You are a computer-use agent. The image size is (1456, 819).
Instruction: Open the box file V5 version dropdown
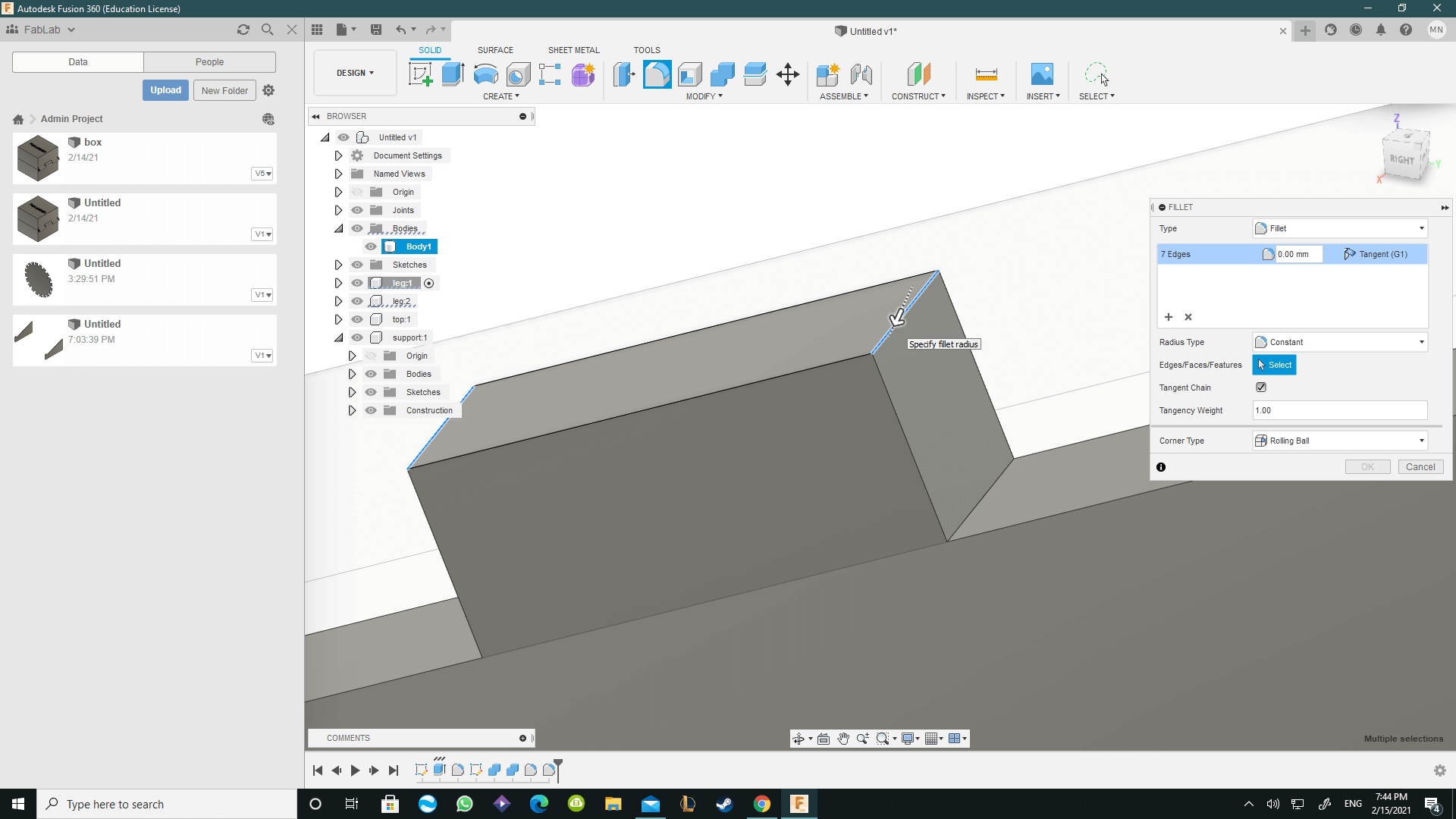click(x=262, y=174)
